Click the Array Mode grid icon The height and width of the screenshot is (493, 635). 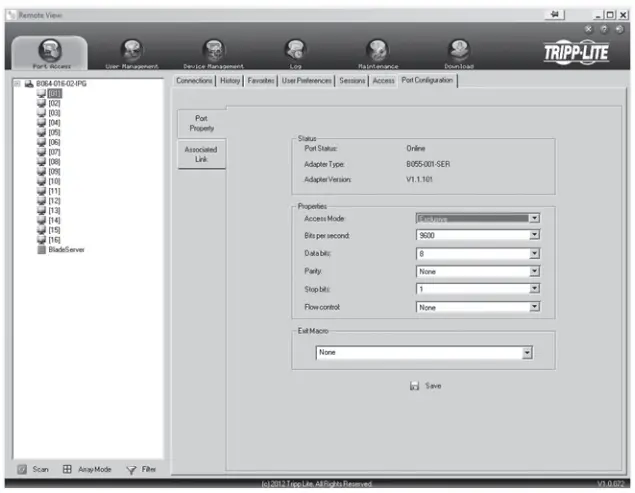67,470
